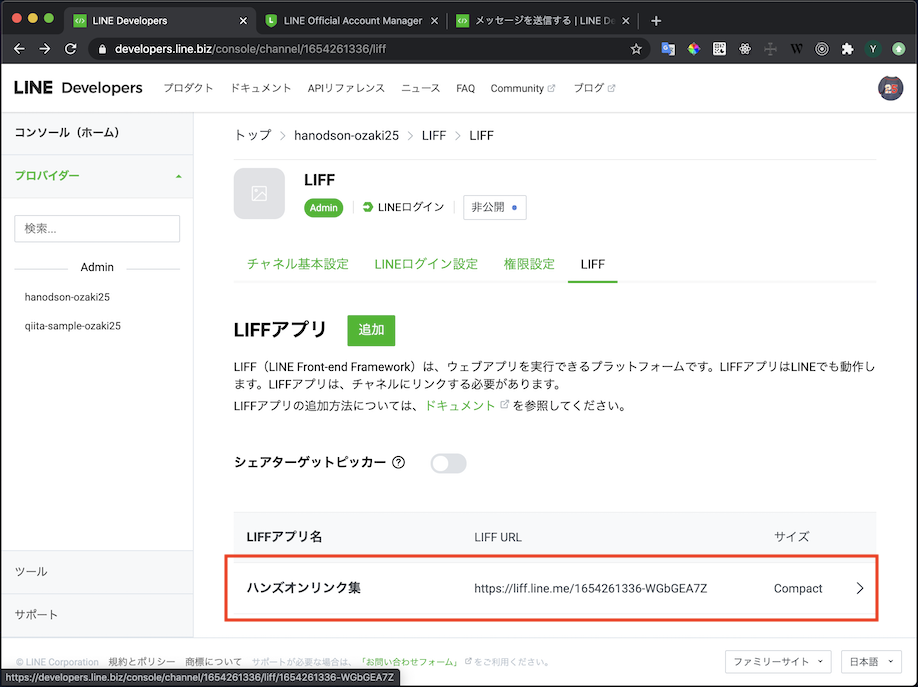Open ハンズオンリンク集 row chevron arrow

859,588
